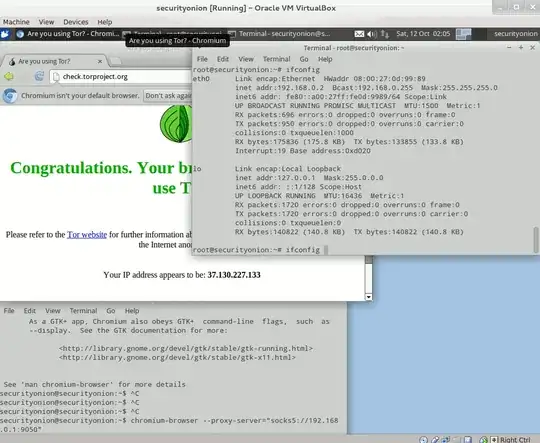Click the root terminal scrollbar handle
Screen dimensions: 540x443
(536, 240)
